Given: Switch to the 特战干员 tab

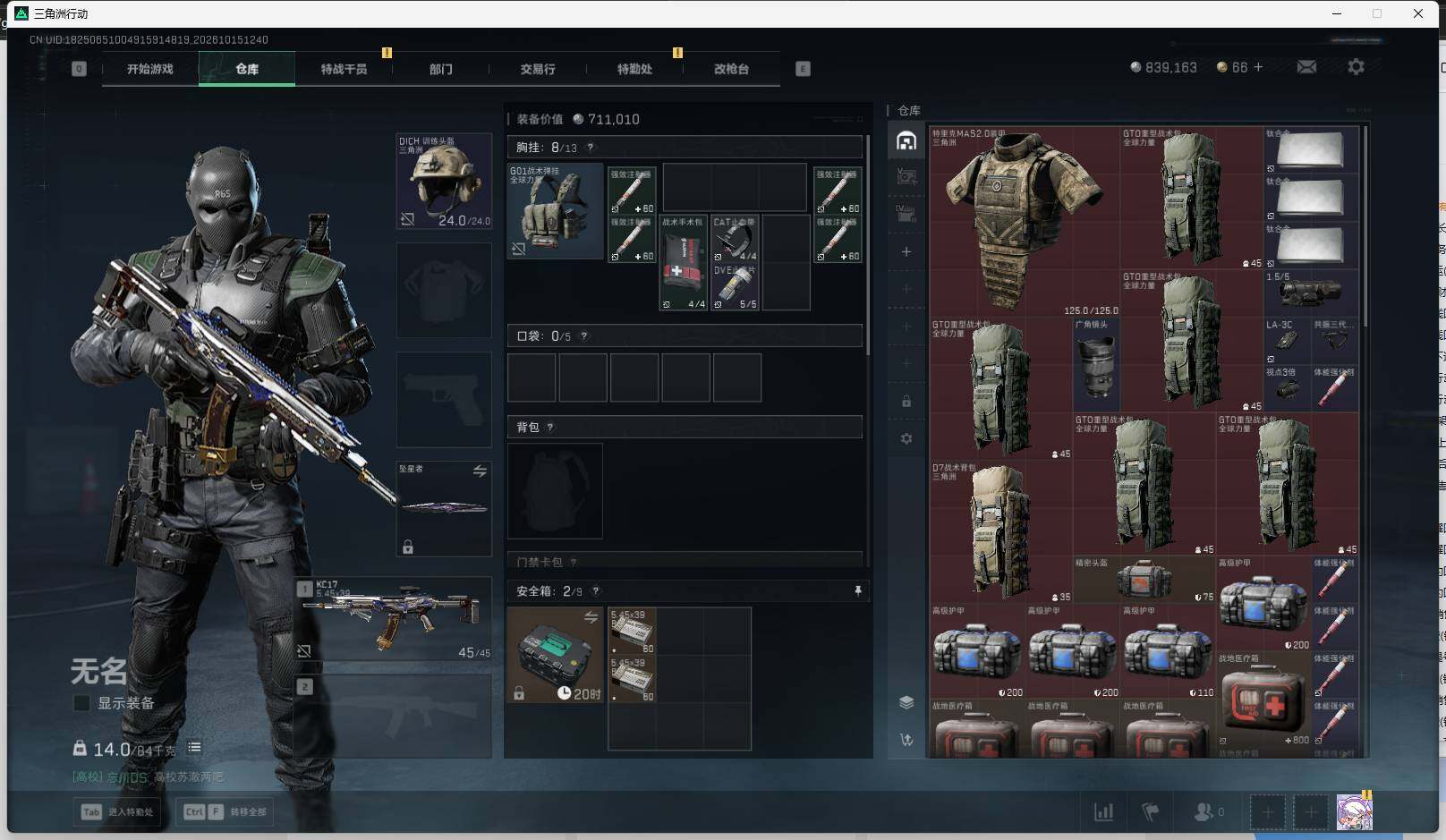Looking at the screenshot, I should pos(344,69).
